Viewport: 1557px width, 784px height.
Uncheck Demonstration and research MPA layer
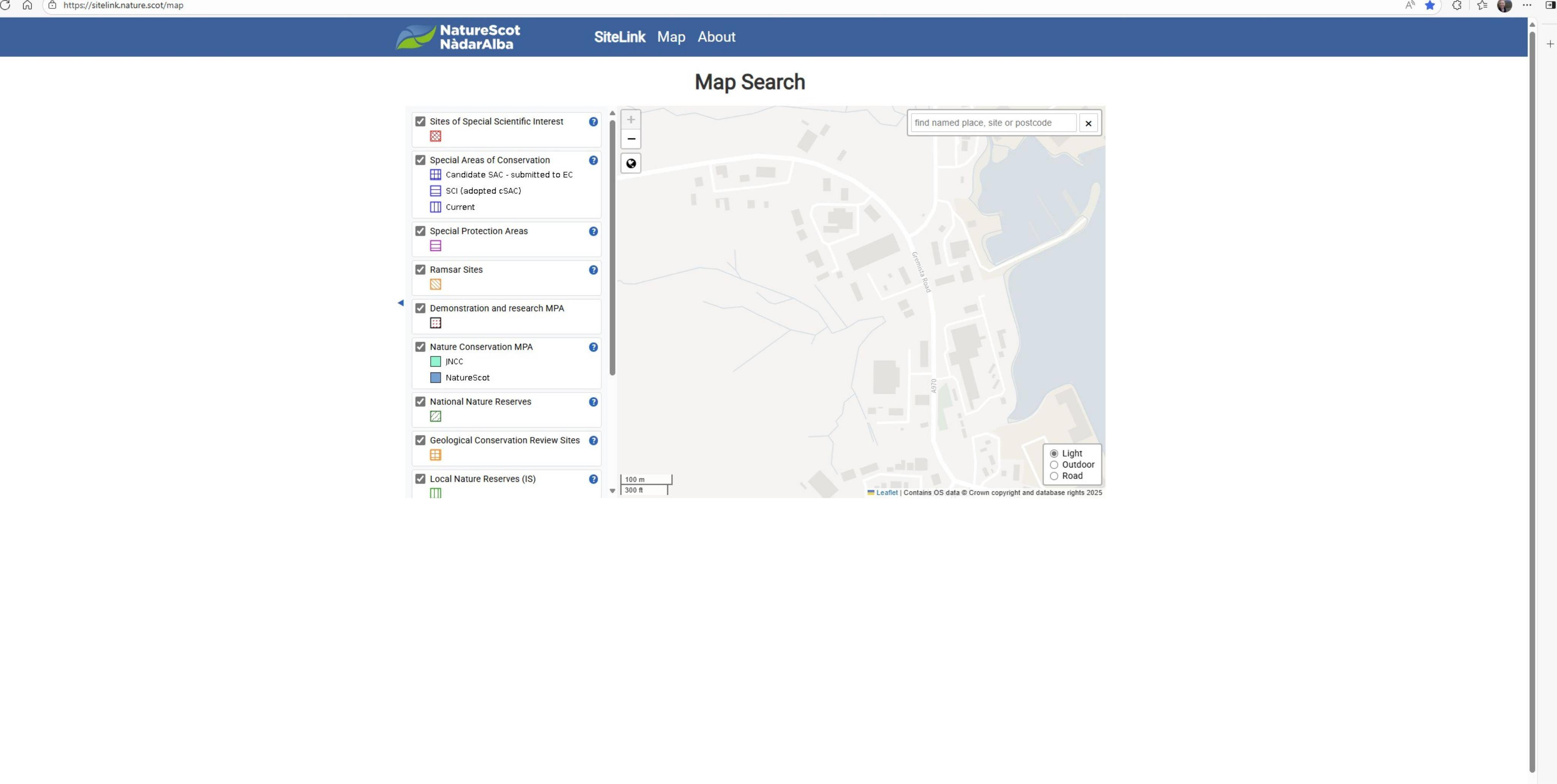[420, 308]
